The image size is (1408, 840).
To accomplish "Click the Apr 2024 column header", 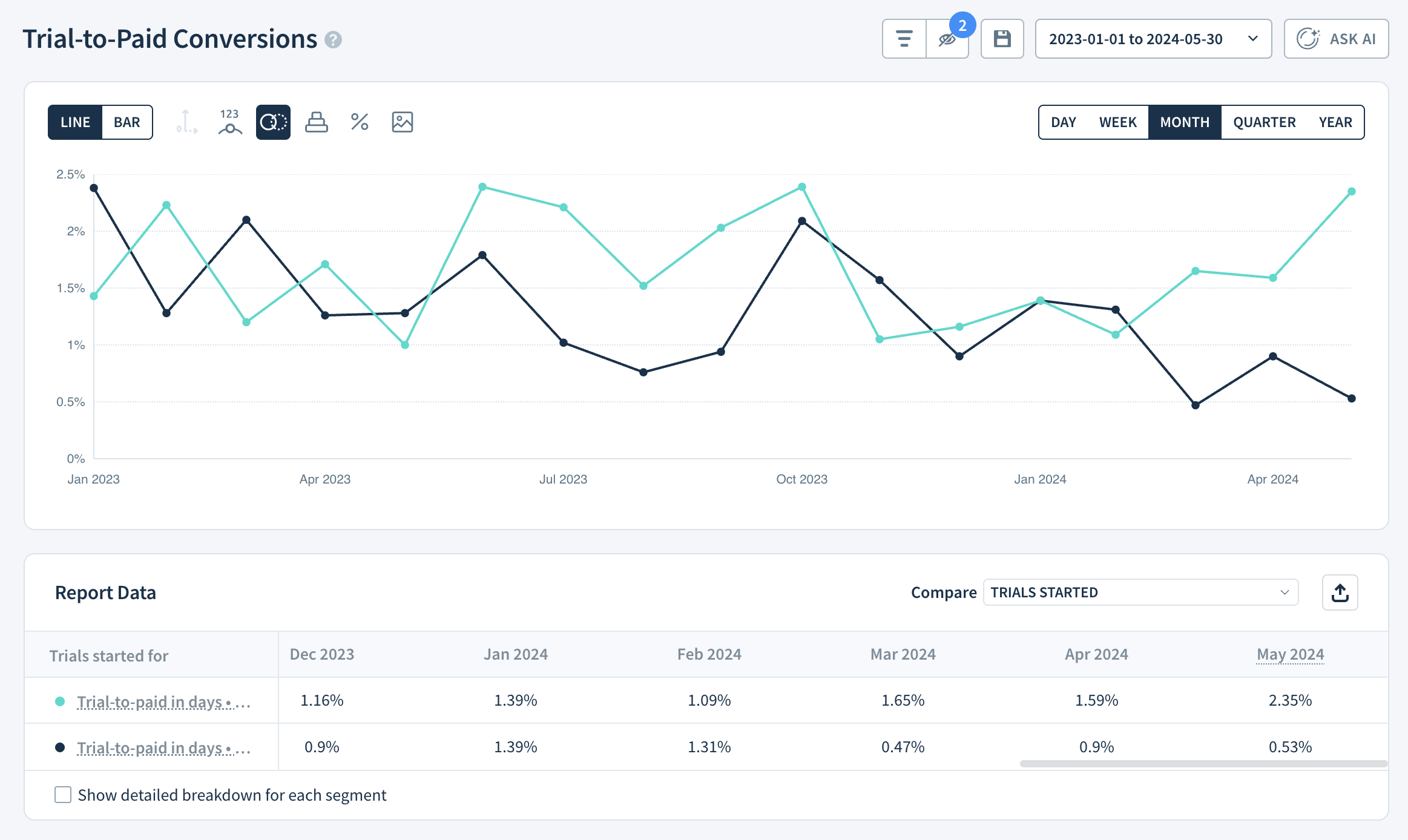I will point(1097,654).
